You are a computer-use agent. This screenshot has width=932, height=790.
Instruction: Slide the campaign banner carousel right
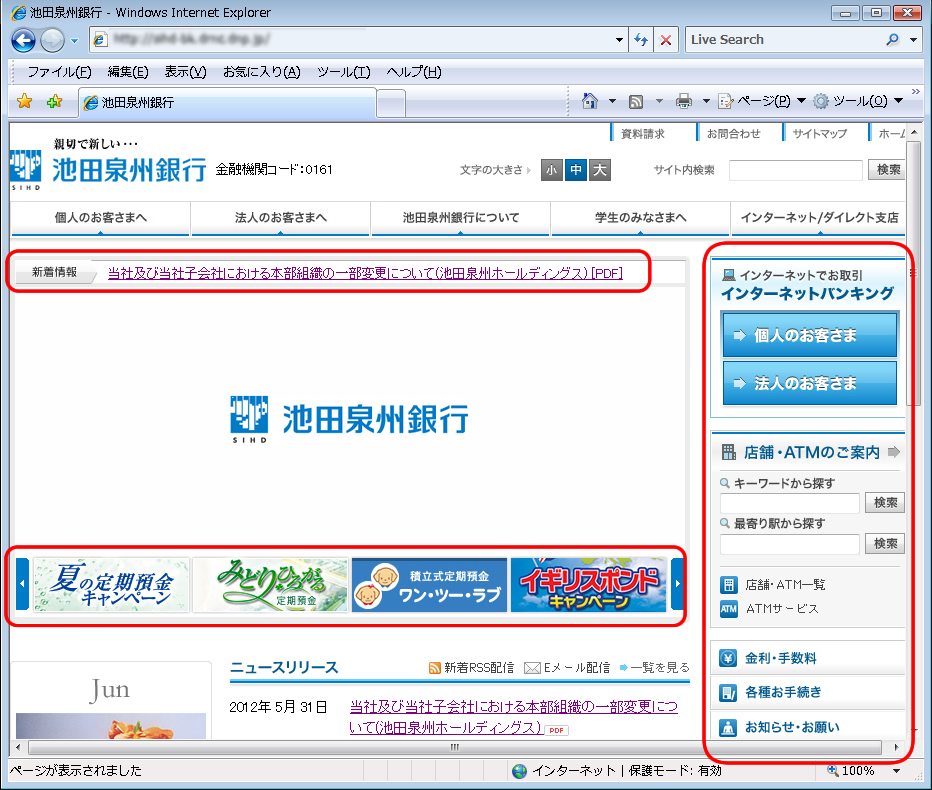(677, 584)
